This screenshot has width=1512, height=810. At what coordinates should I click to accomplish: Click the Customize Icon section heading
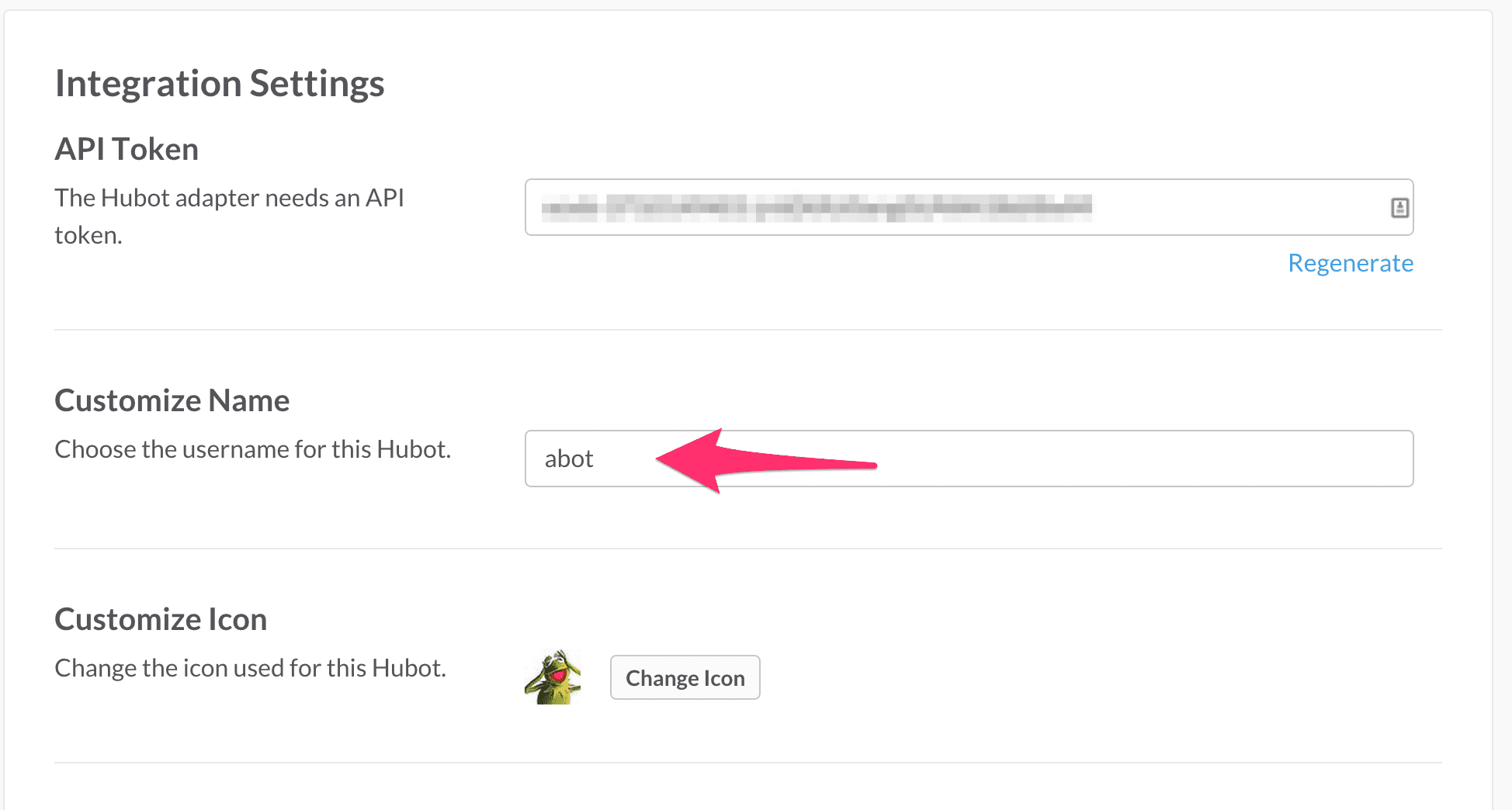pyautogui.click(x=161, y=619)
